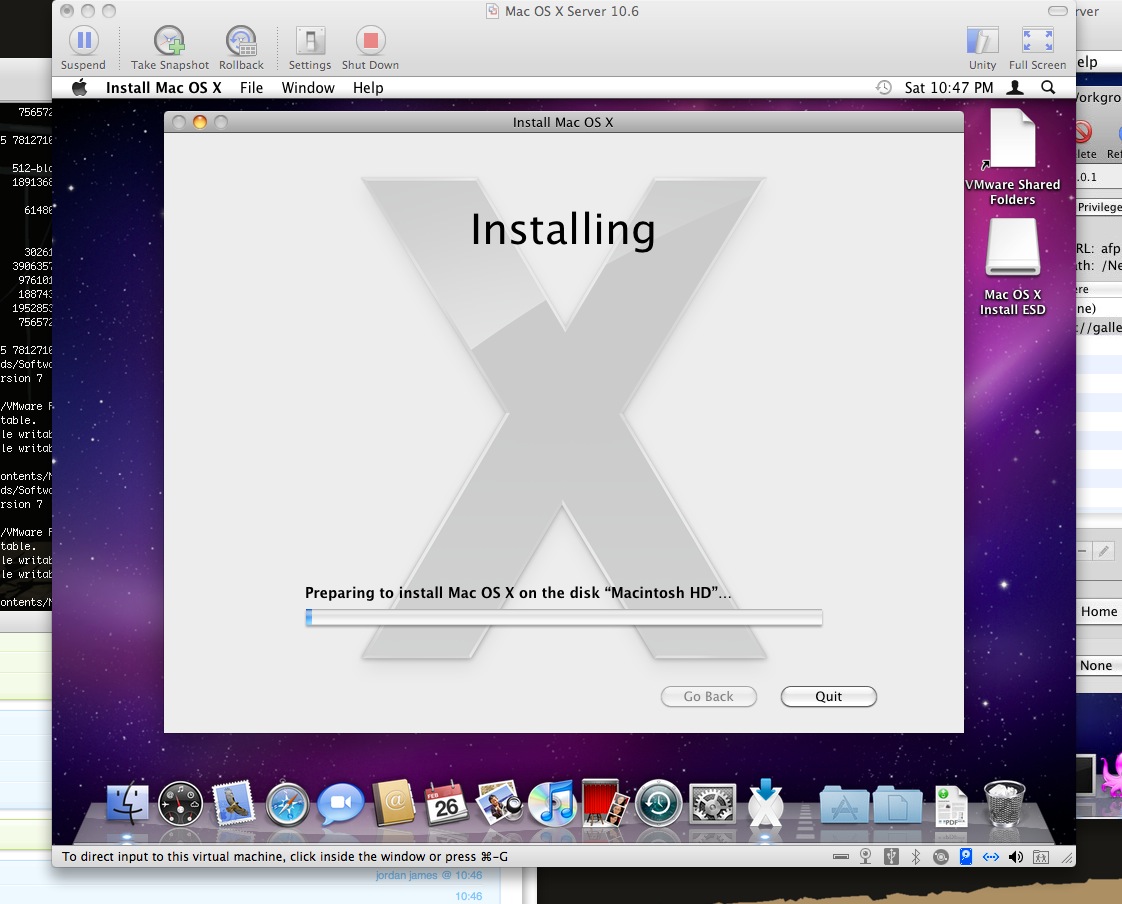Open System Preferences from the Dock
Viewport: 1122px width, 904px height.
tap(712, 804)
